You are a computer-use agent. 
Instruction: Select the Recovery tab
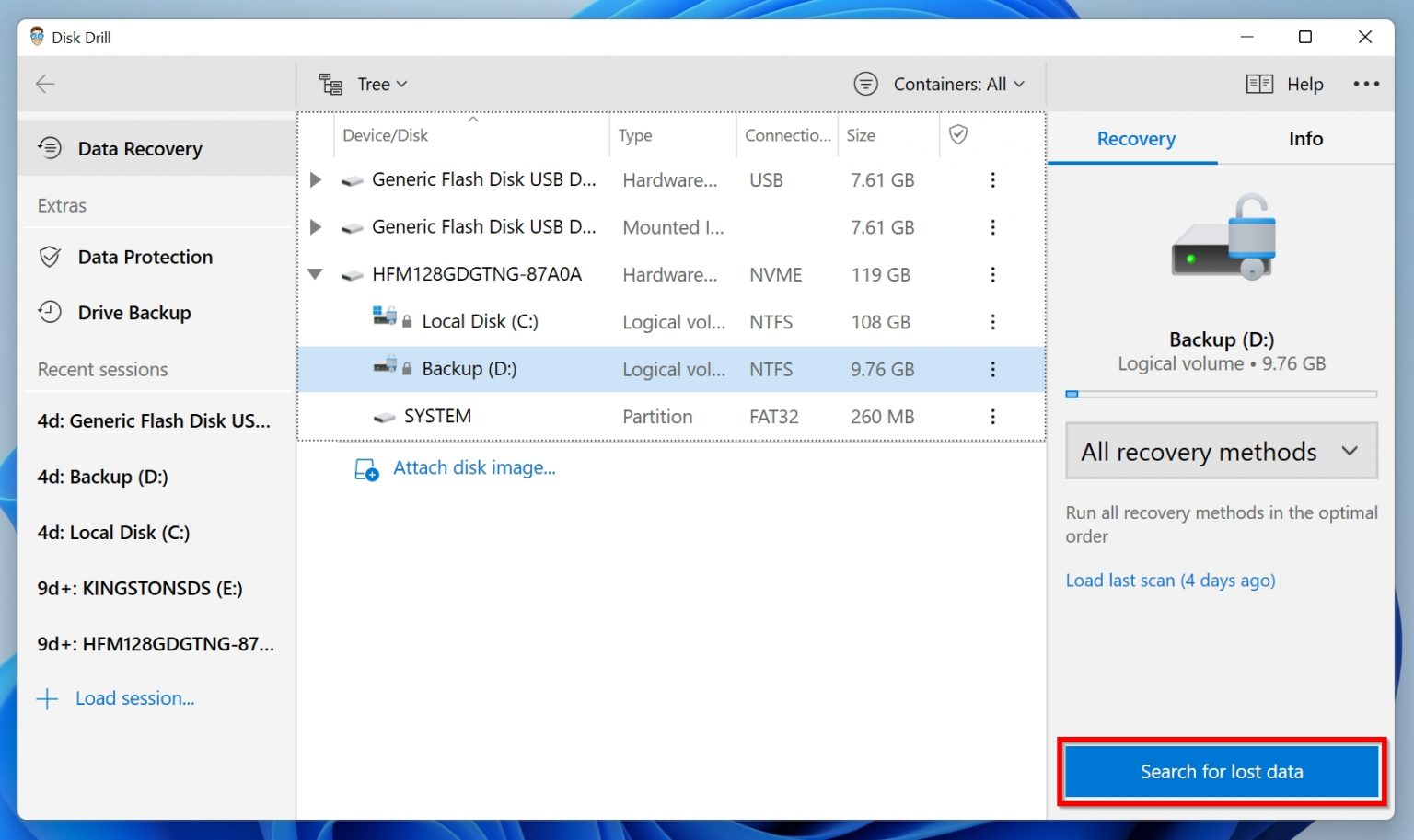tap(1135, 139)
